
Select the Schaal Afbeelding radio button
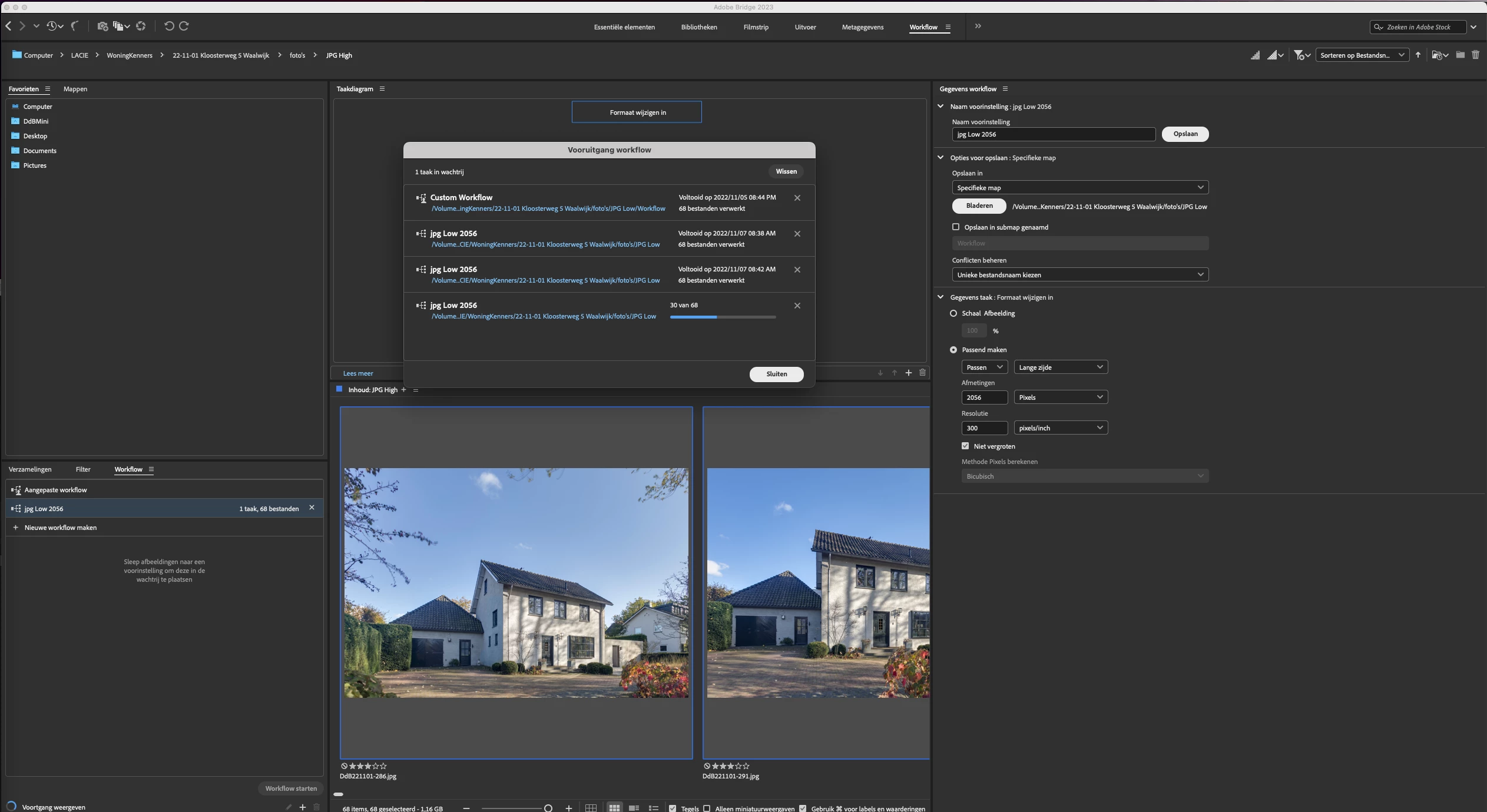pos(953,313)
